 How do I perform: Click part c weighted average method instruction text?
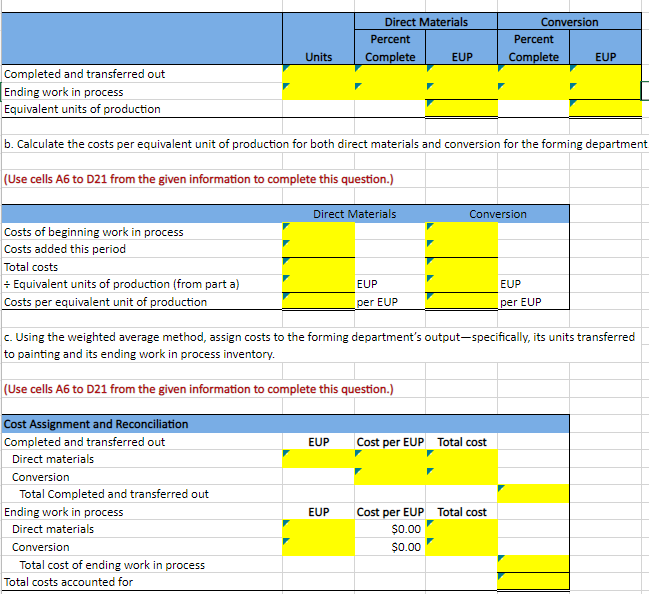(x=319, y=345)
